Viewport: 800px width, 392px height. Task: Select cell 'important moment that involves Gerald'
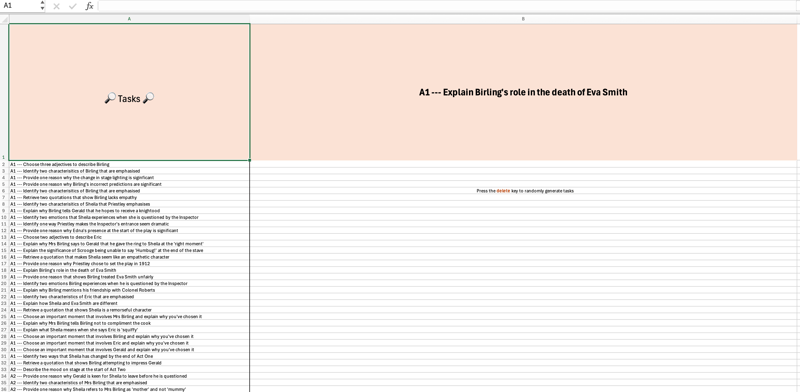pyautogui.click(x=129, y=350)
